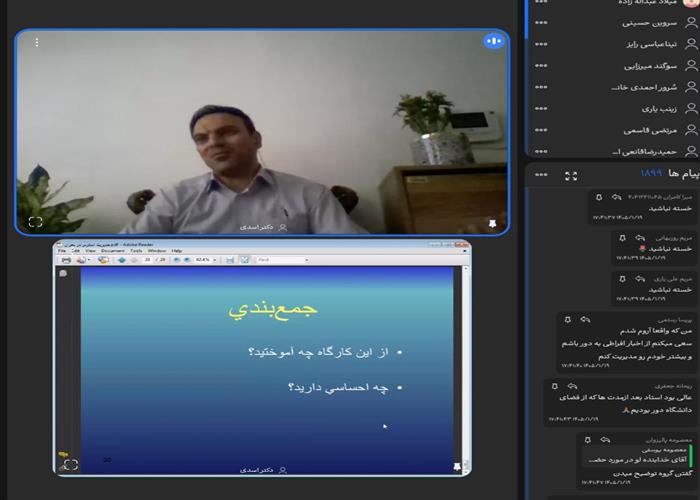The height and width of the screenshot is (500, 700).
Task: Open options for participant زینب یاری
Action: pyautogui.click(x=541, y=108)
